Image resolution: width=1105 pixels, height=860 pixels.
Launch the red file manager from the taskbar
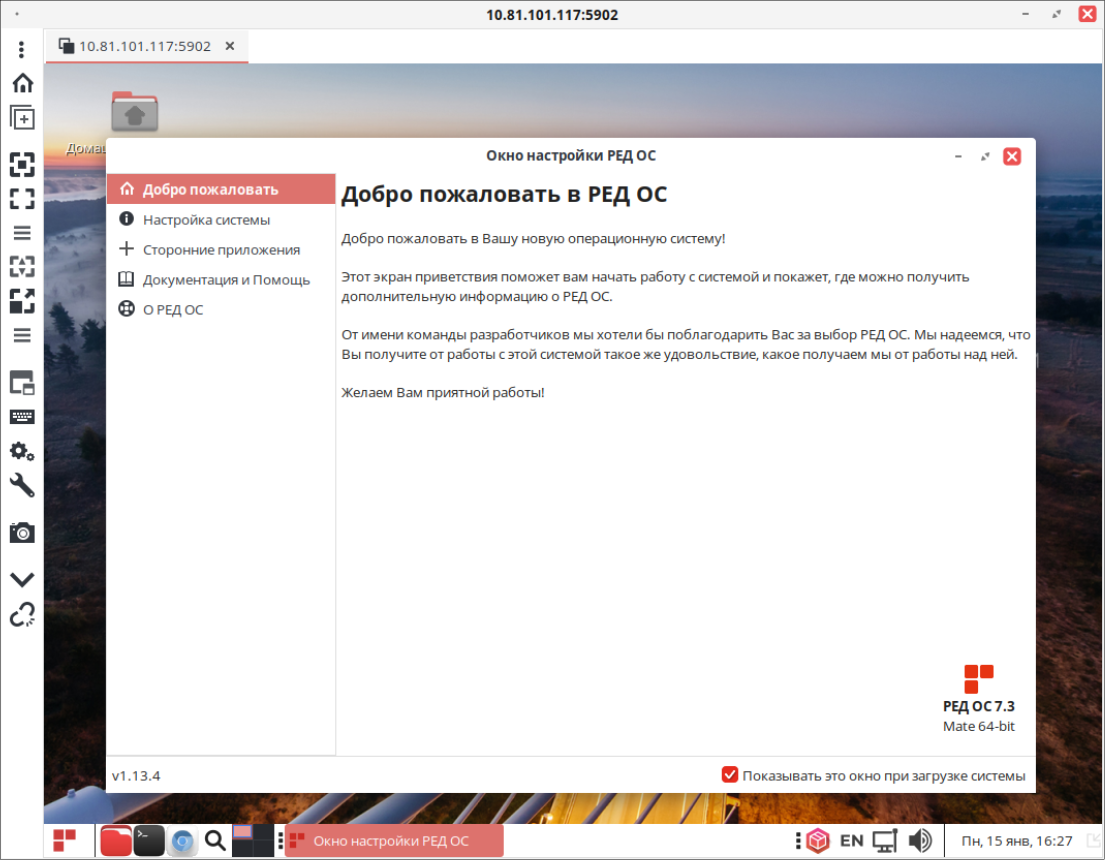point(116,840)
